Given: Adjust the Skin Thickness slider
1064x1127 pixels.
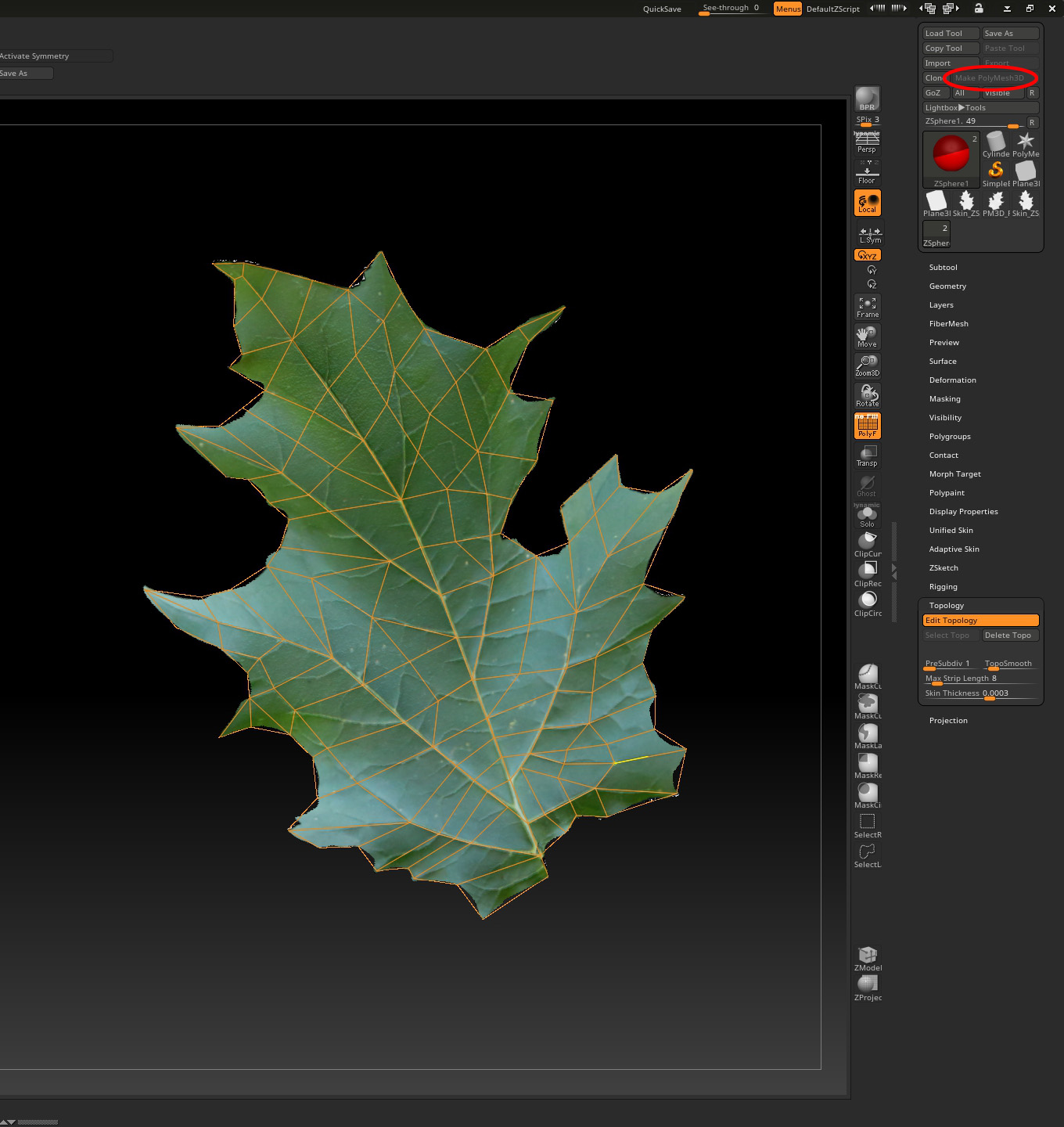Looking at the screenshot, I should click(981, 693).
